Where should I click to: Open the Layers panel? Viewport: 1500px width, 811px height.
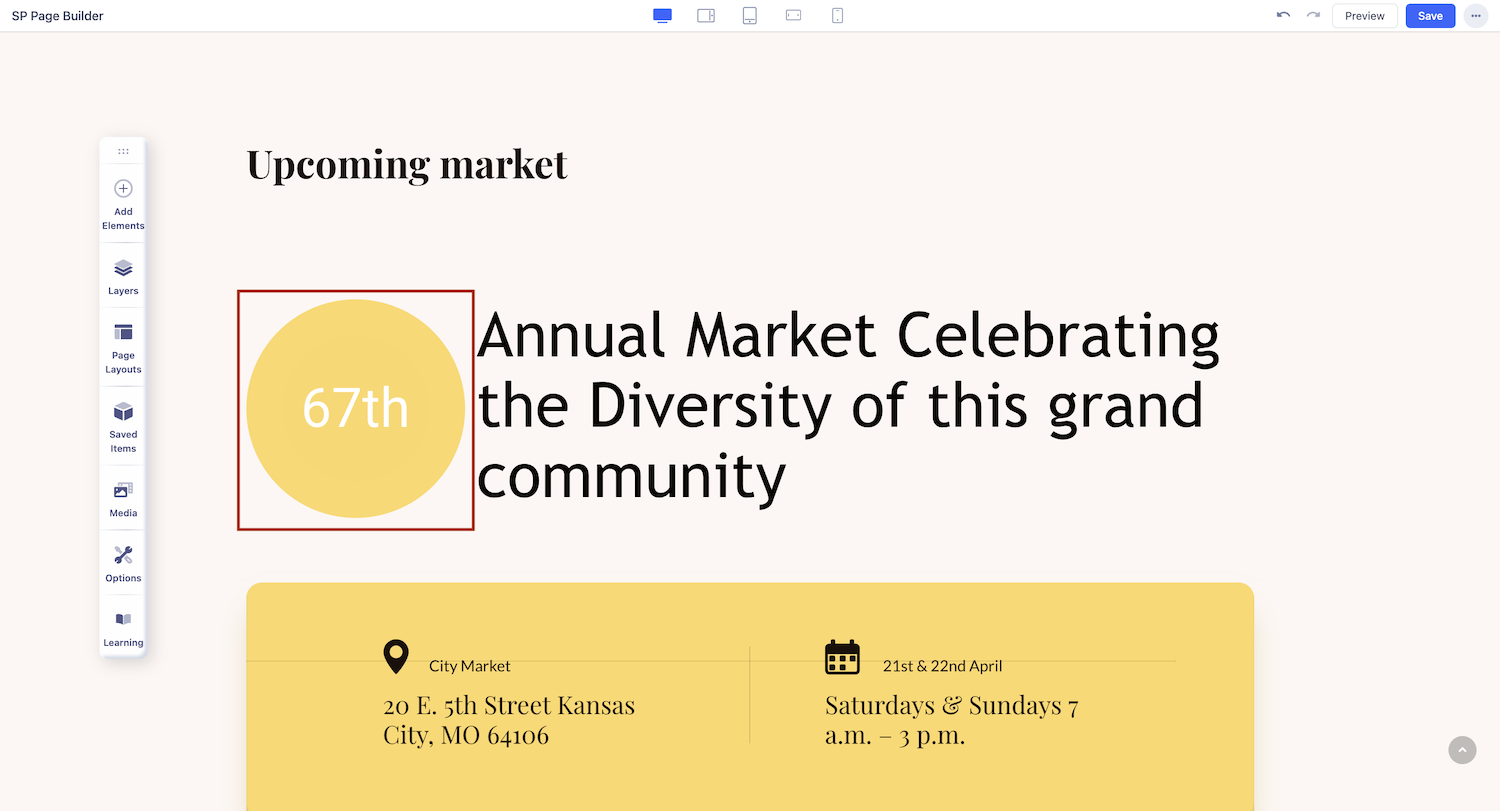pyautogui.click(x=123, y=277)
